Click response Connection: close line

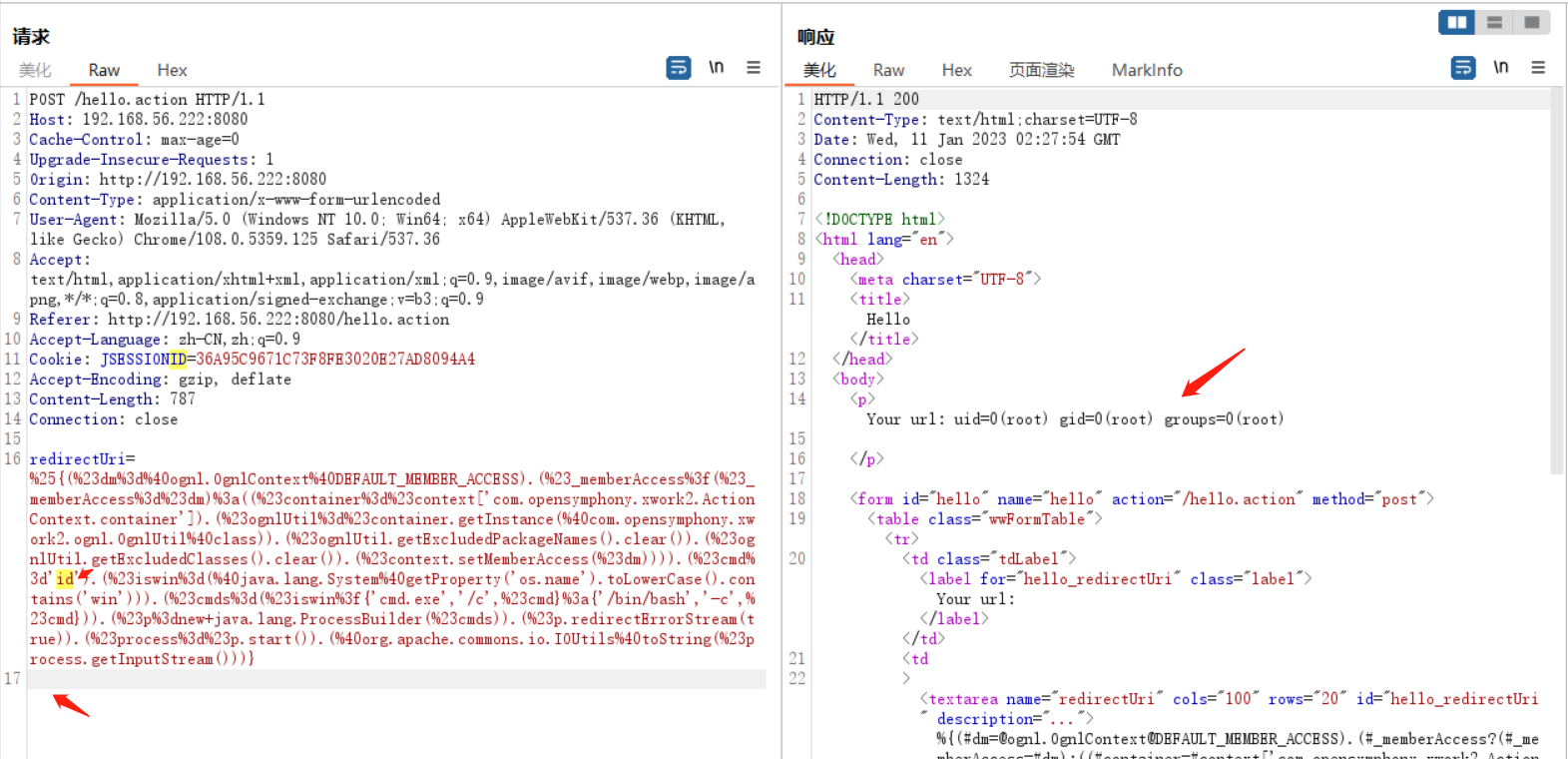(x=888, y=160)
